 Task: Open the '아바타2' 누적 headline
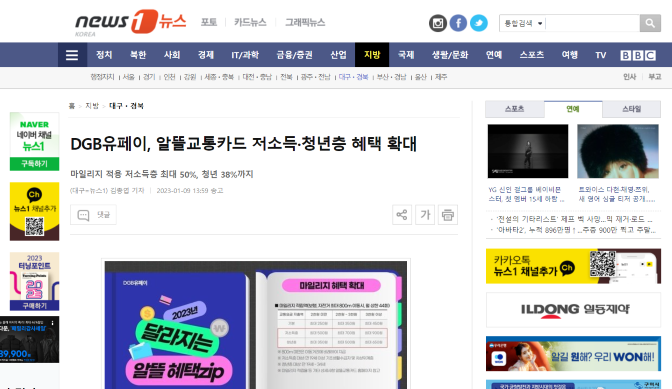575,230
